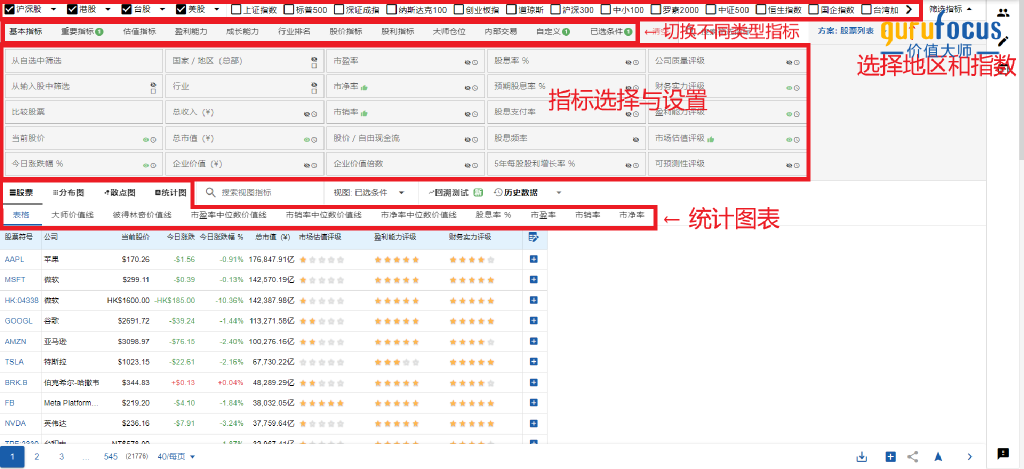Image resolution: width=1024 pixels, height=469 pixels.
Task: Open the 大师仓位 tab
Action: click(x=449, y=31)
